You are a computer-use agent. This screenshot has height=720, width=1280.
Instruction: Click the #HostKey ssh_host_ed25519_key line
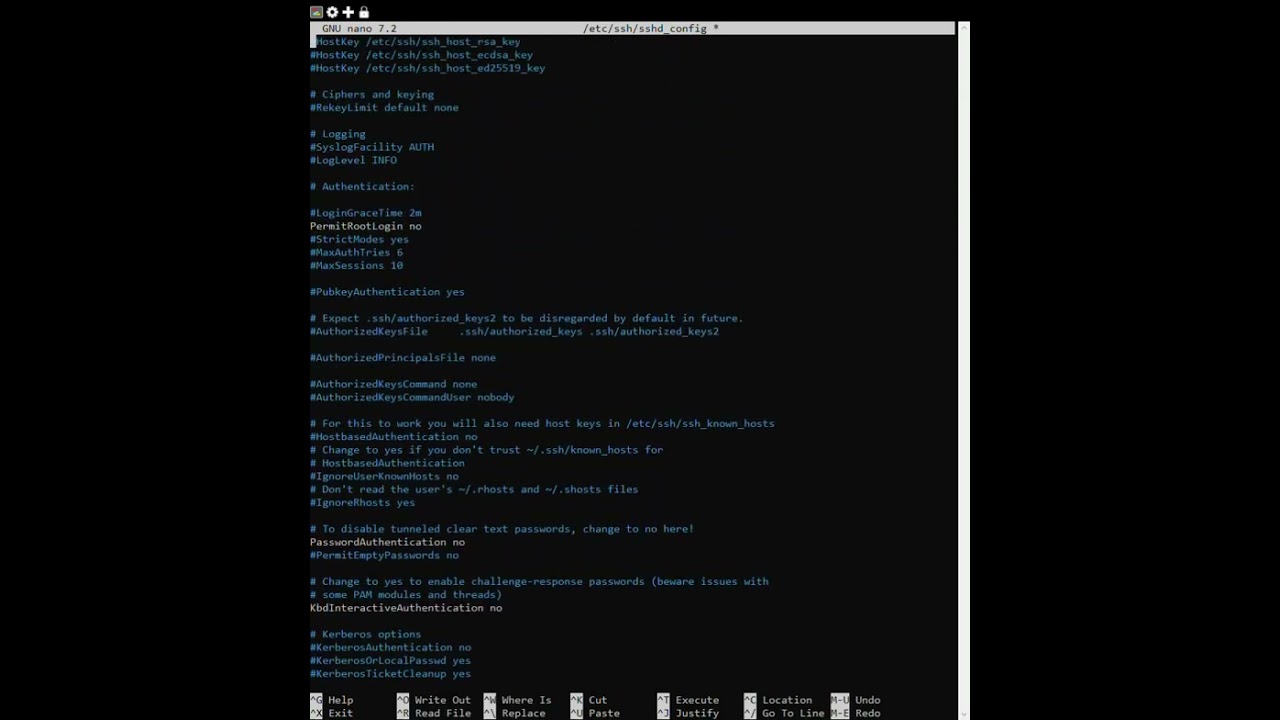[427, 68]
